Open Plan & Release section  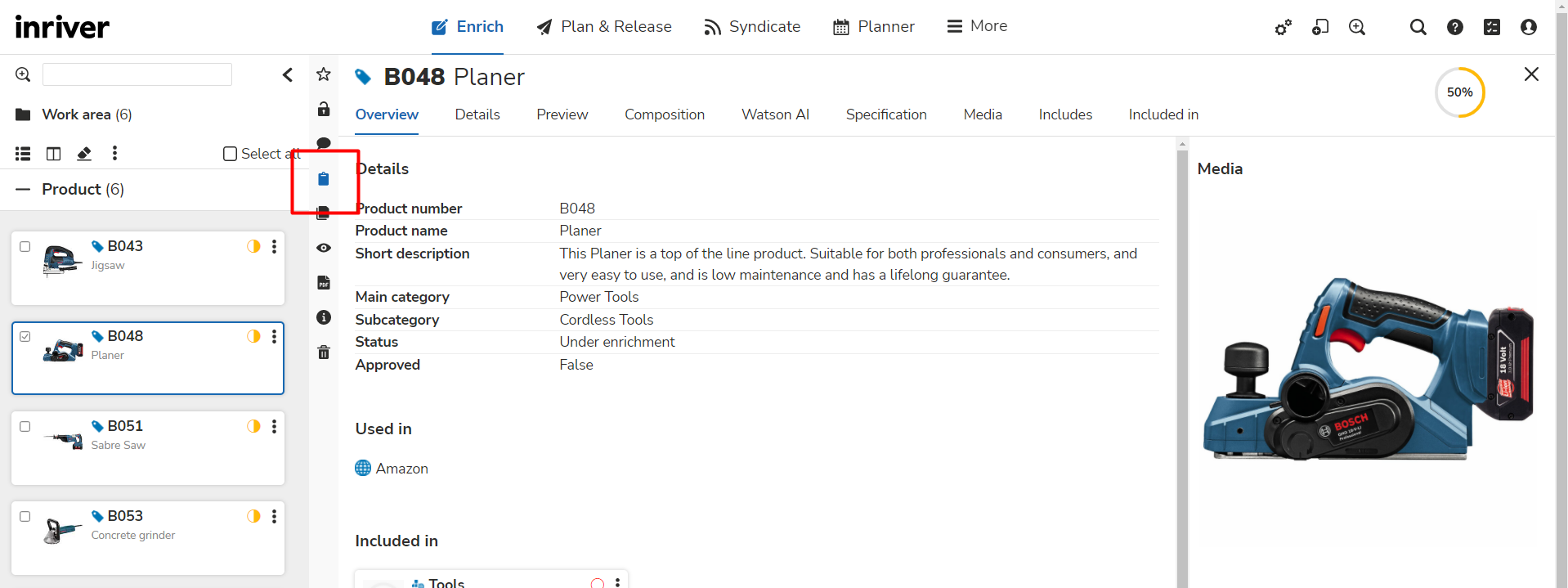[x=604, y=26]
